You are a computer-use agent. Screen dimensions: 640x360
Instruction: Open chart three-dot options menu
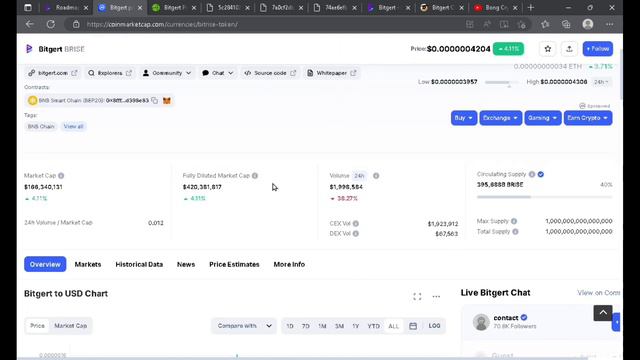coord(436,296)
